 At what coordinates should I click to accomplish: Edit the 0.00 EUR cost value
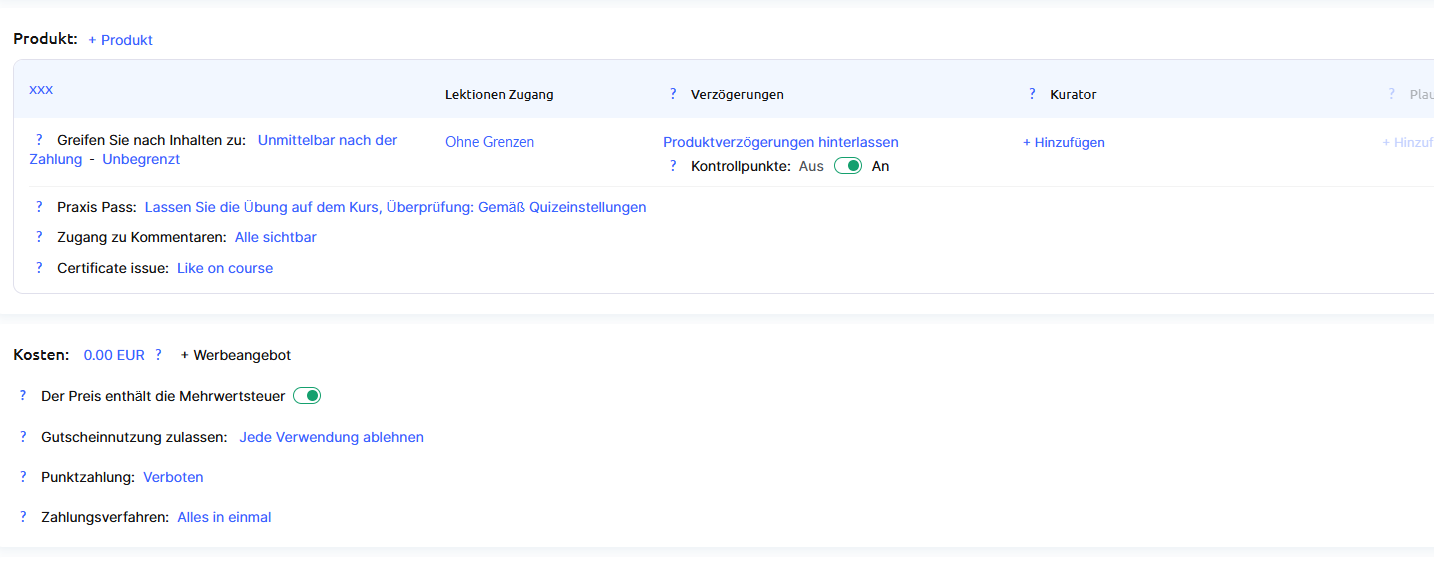click(114, 355)
